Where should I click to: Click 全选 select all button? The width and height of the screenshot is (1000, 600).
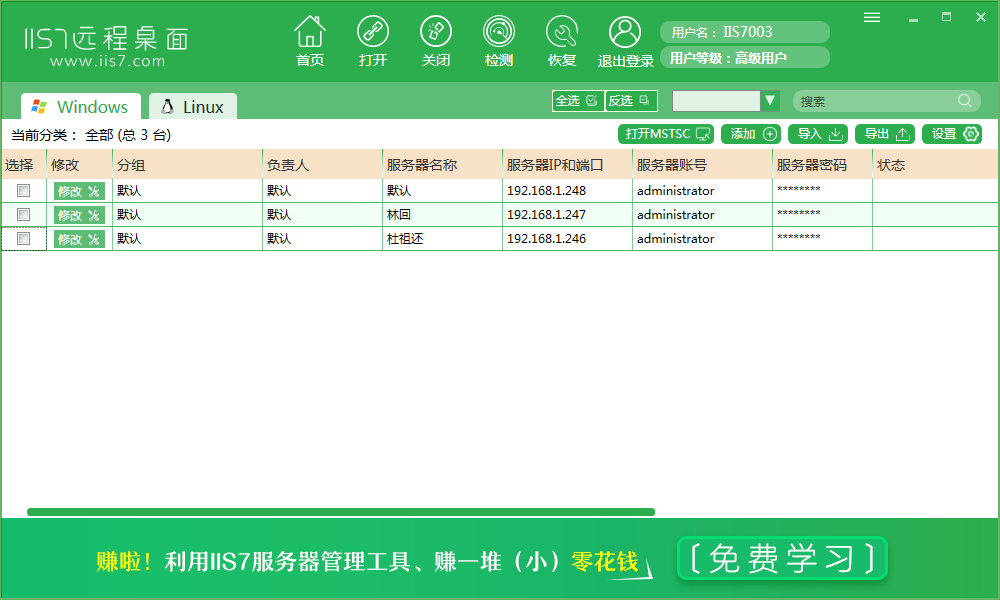click(x=577, y=101)
